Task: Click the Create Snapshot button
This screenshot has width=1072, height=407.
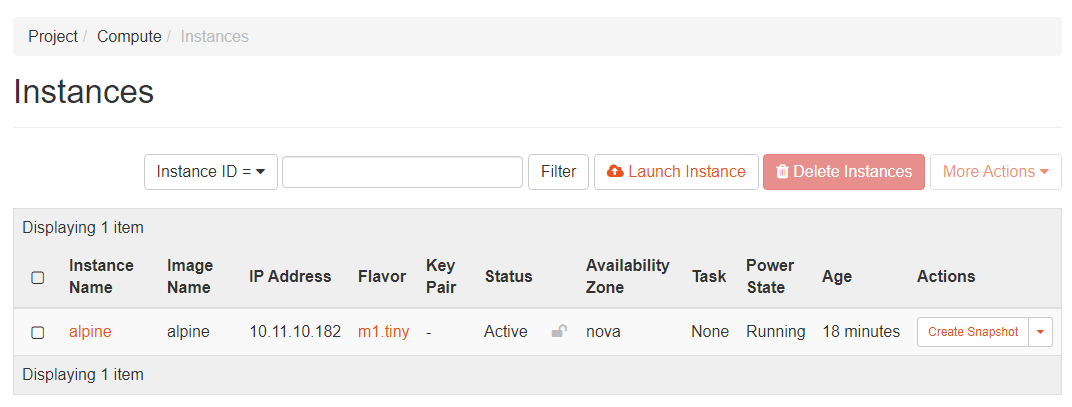Action: (972, 332)
